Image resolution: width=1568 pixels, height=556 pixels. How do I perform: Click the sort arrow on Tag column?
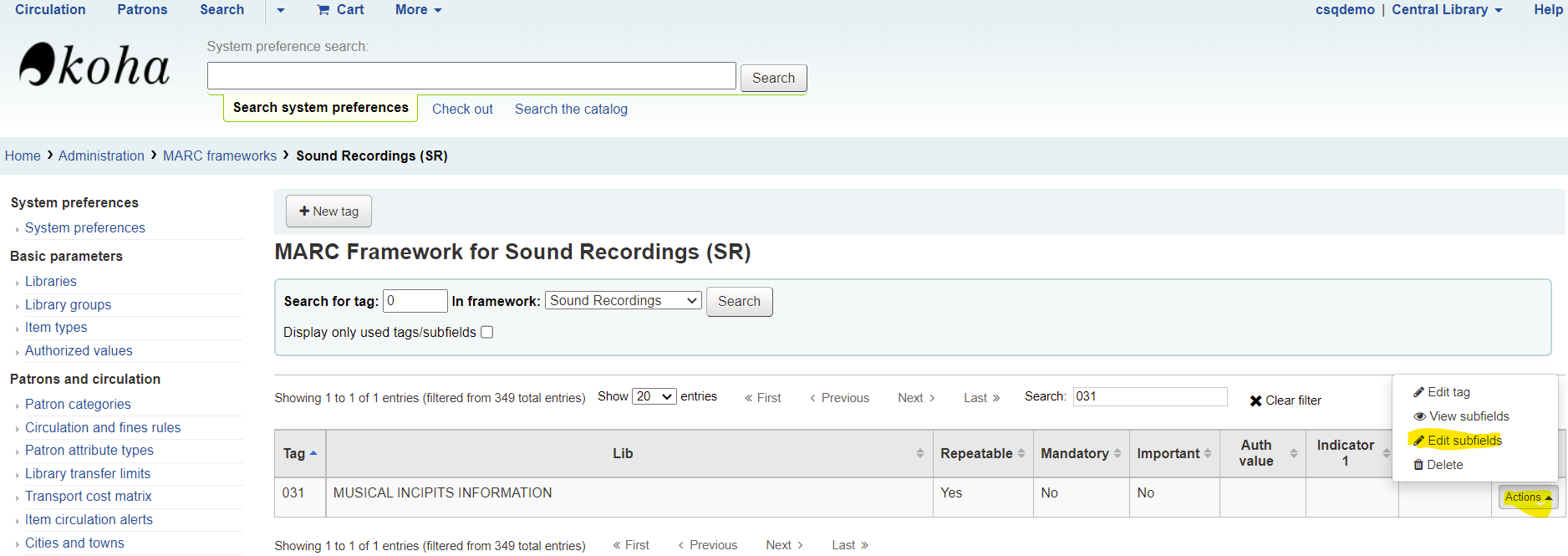click(313, 453)
